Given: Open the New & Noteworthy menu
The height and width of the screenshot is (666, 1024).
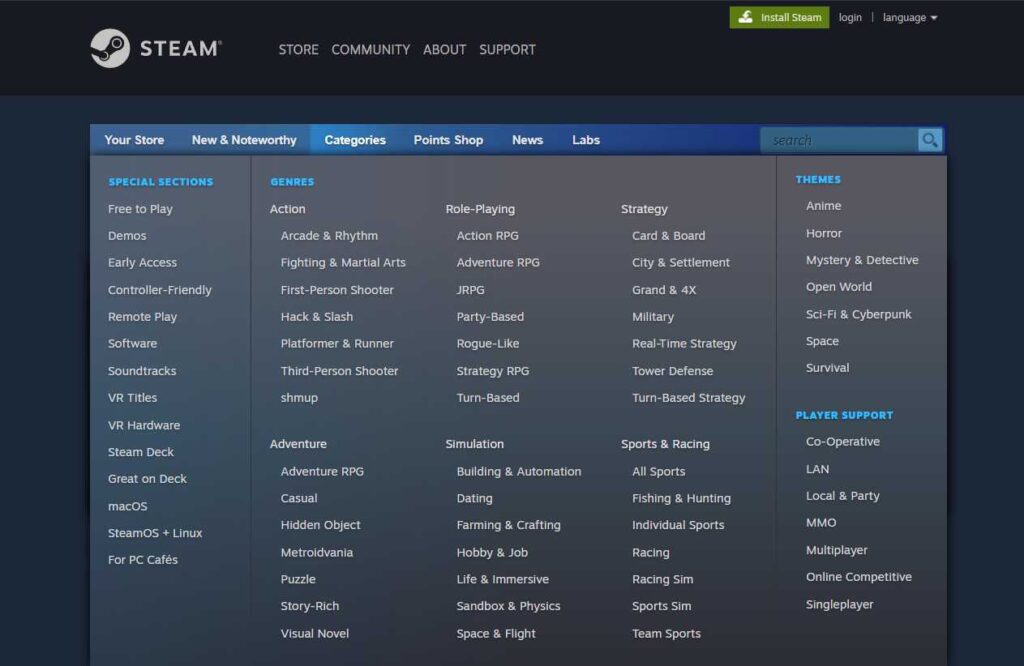Looking at the screenshot, I should (x=243, y=141).
